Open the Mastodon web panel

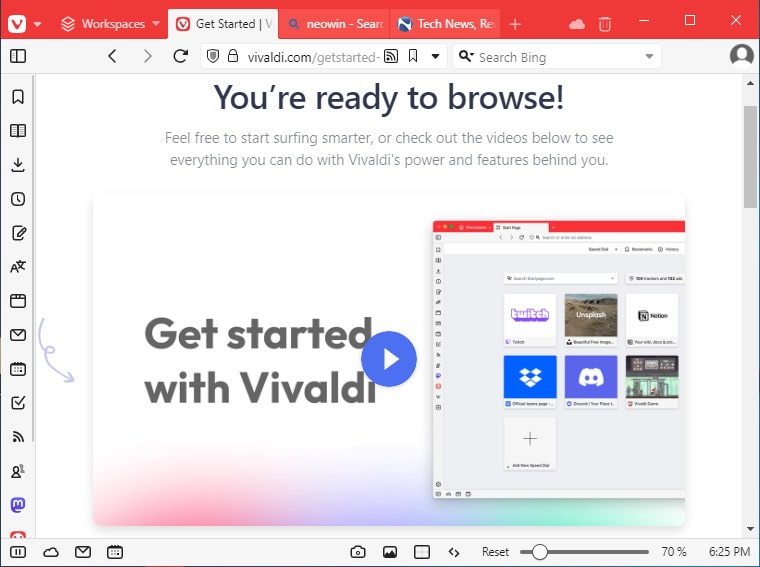pos(18,505)
